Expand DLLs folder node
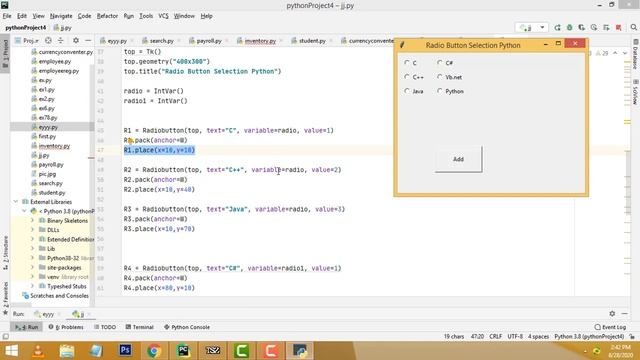The image size is (640, 360). (32, 230)
